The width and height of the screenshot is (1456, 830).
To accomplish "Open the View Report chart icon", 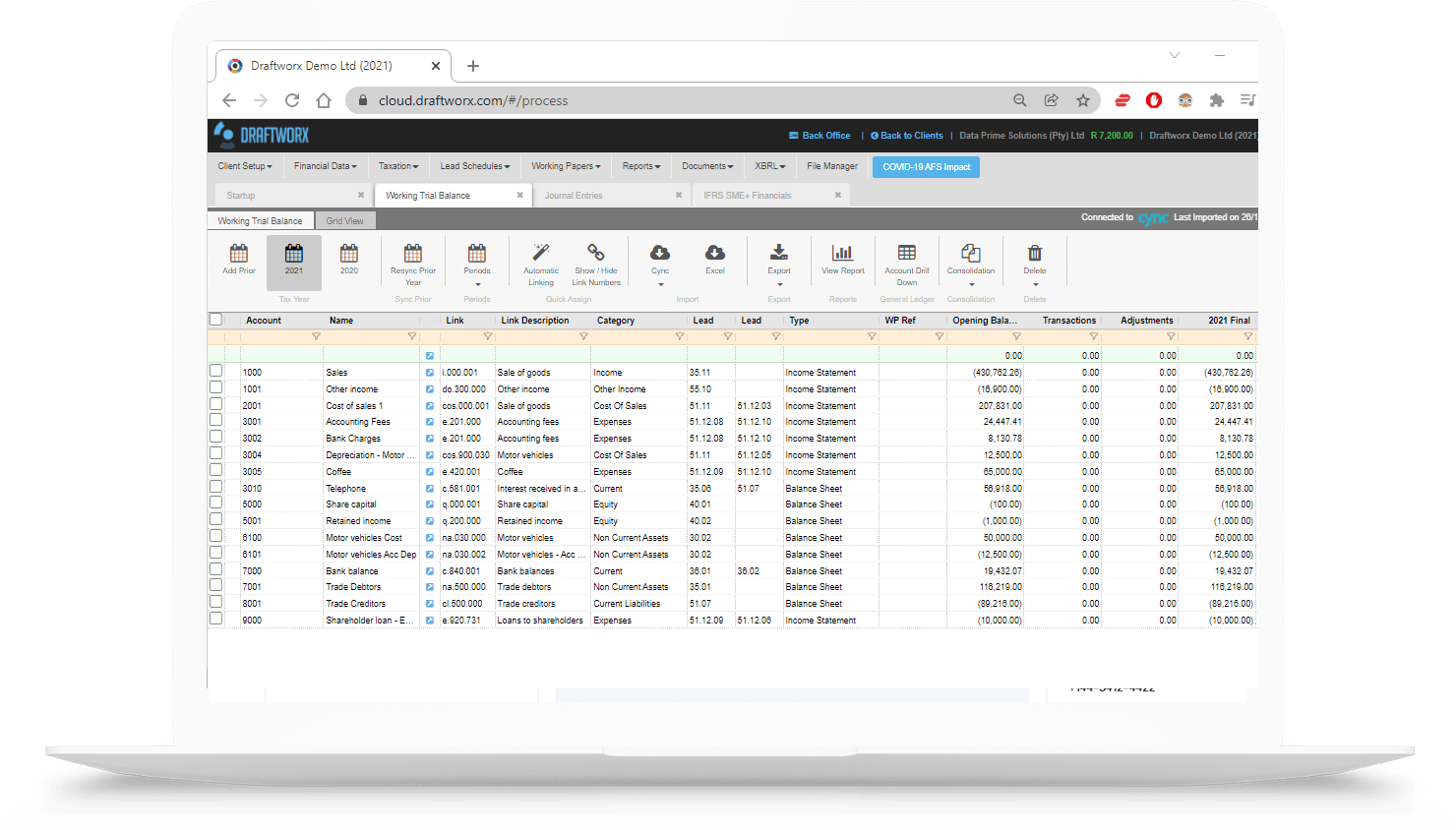I will (x=842, y=254).
